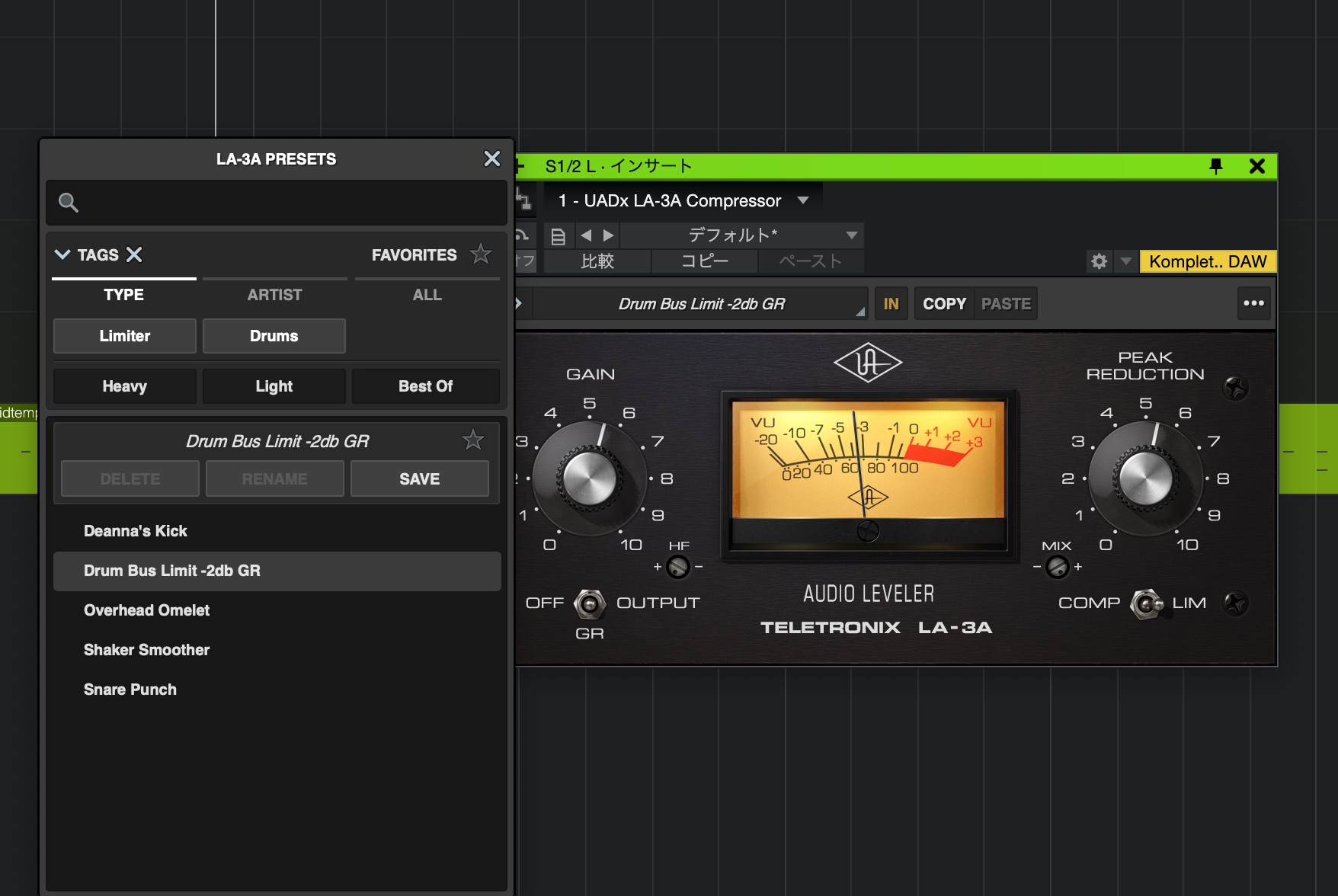Click the next preset arrow

607,235
